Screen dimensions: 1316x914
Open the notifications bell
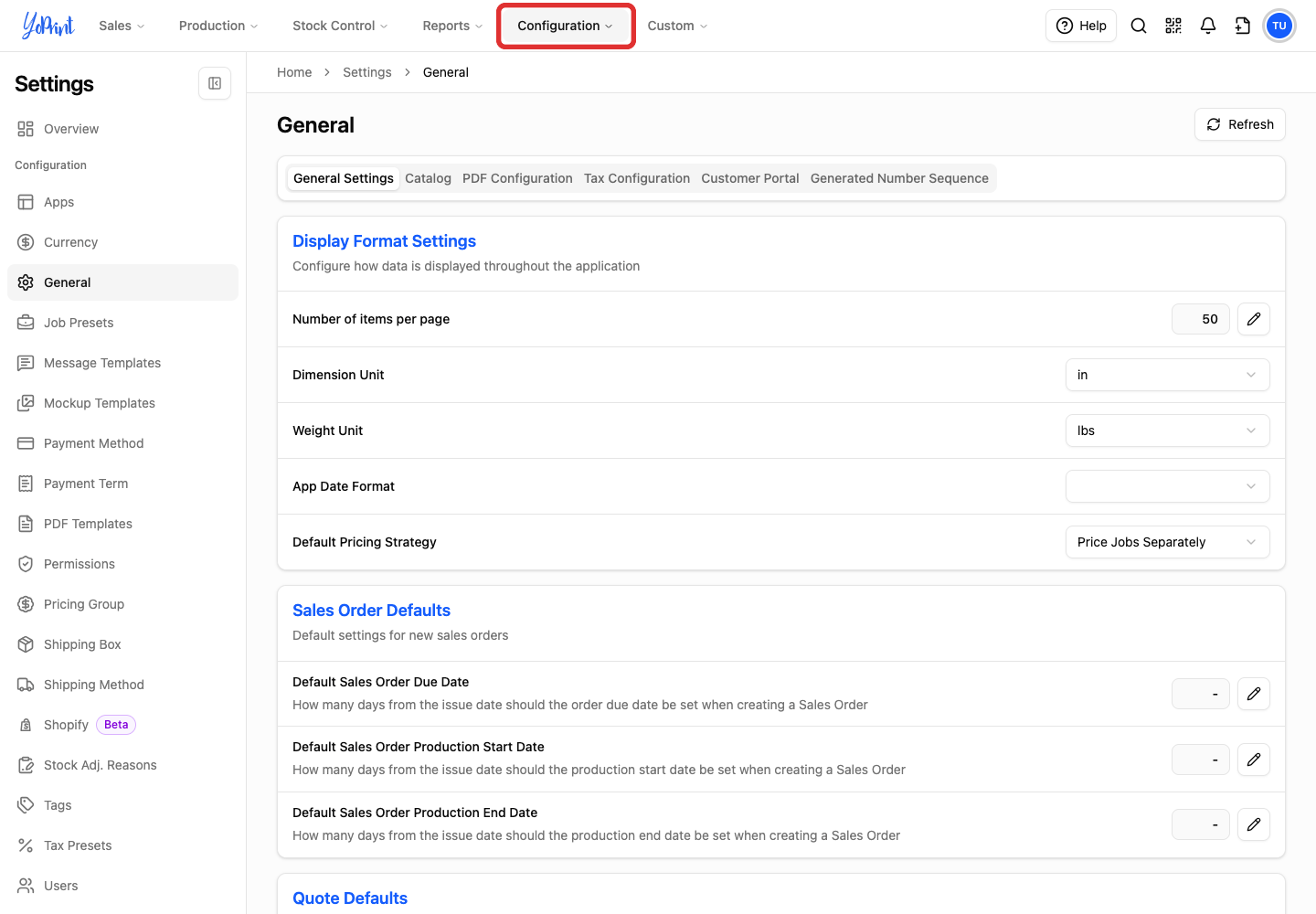click(1208, 26)
